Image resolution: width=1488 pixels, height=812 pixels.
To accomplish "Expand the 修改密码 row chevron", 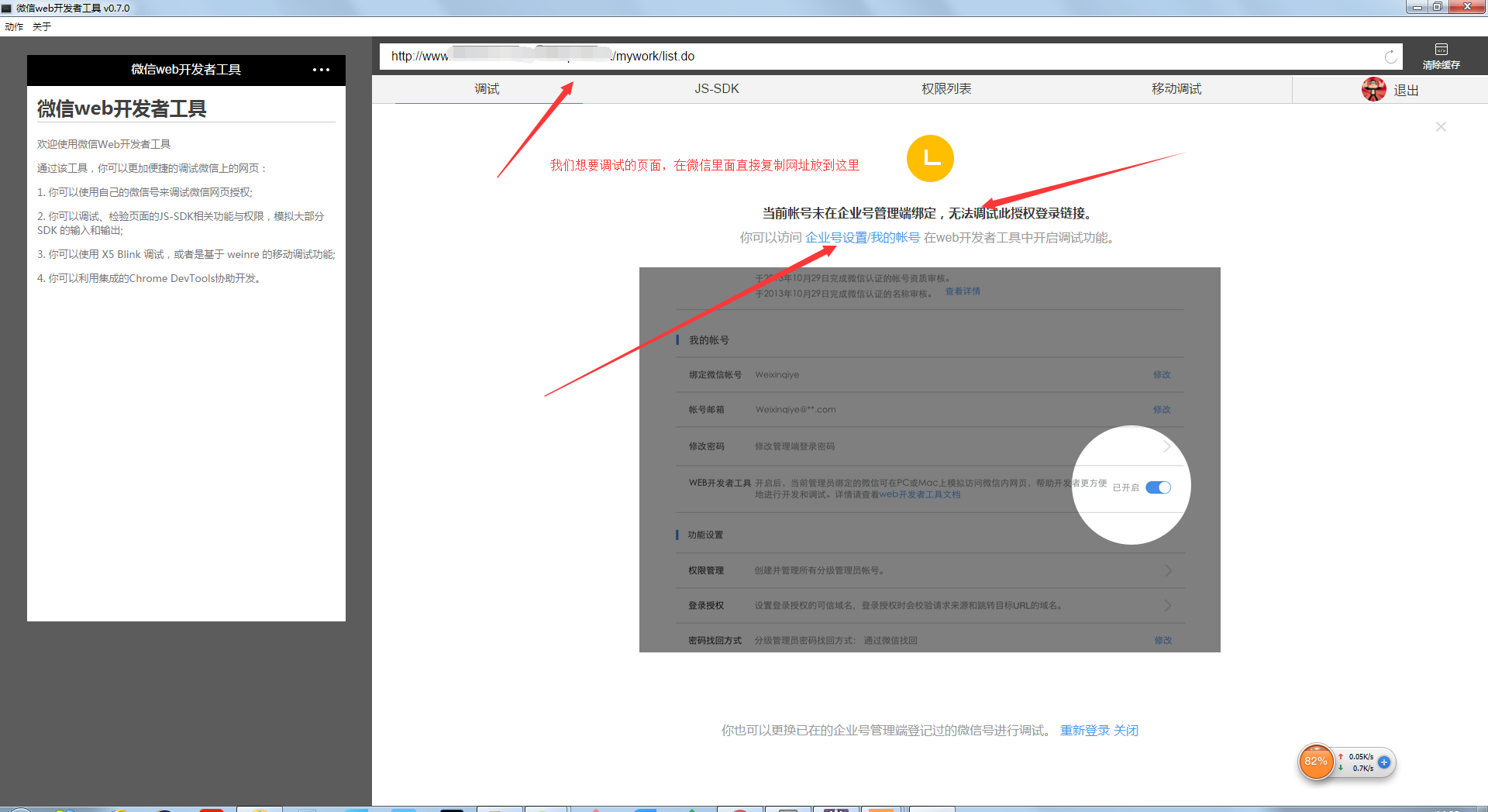I will click(1167, 446).
